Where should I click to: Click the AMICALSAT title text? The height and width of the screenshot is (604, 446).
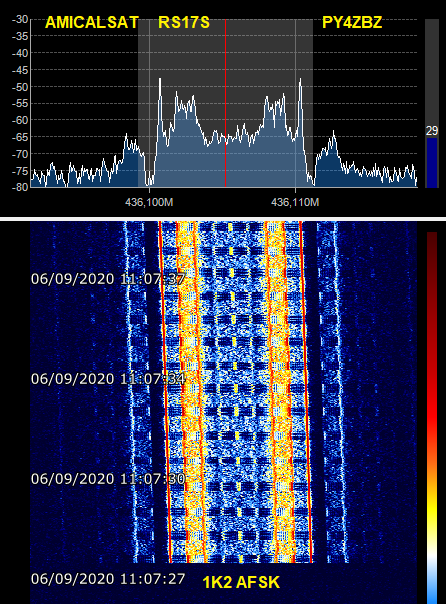pyautogui.click(x=92, y=22)
